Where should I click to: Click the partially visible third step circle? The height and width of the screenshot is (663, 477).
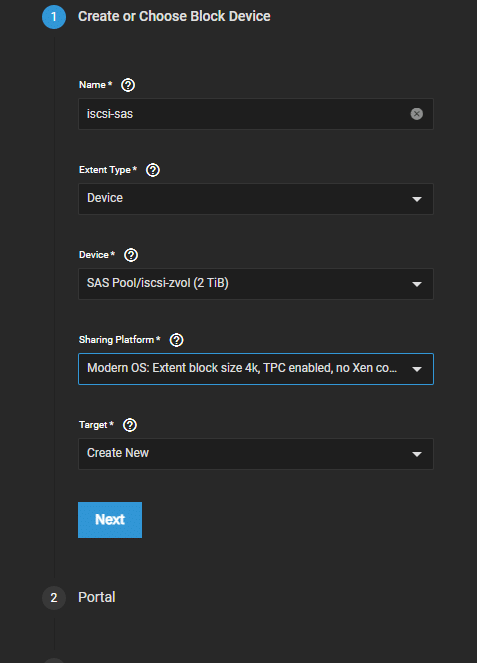tap(54, 660)
